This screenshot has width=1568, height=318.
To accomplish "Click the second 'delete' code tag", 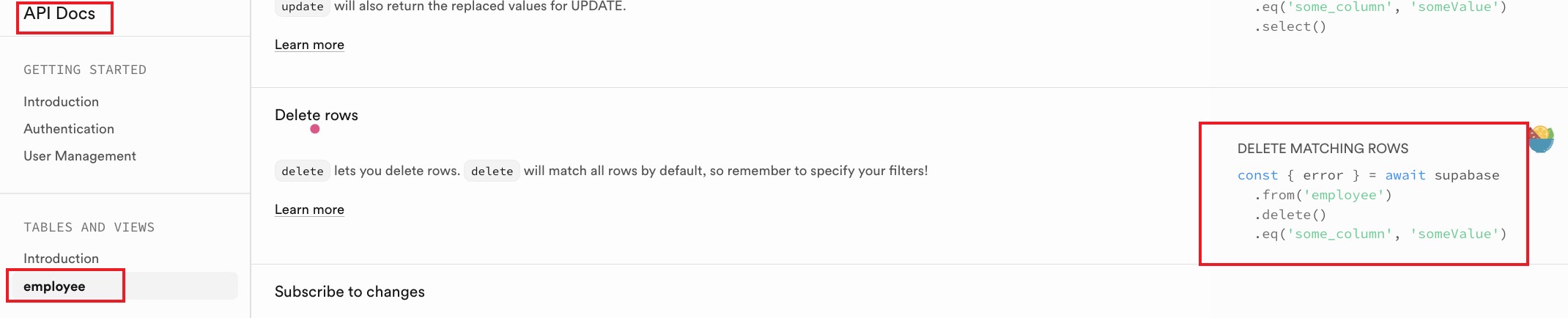I will click(492, 171).
